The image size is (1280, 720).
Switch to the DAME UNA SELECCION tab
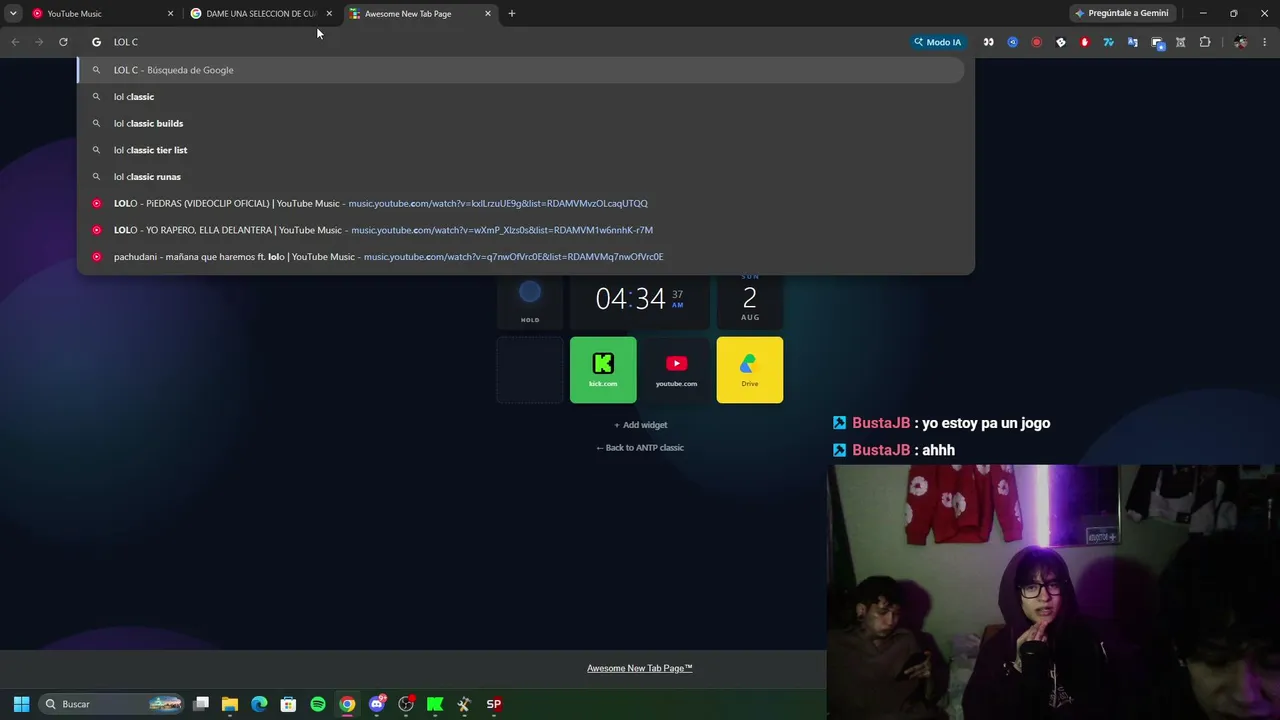click(x=260, y=13)
